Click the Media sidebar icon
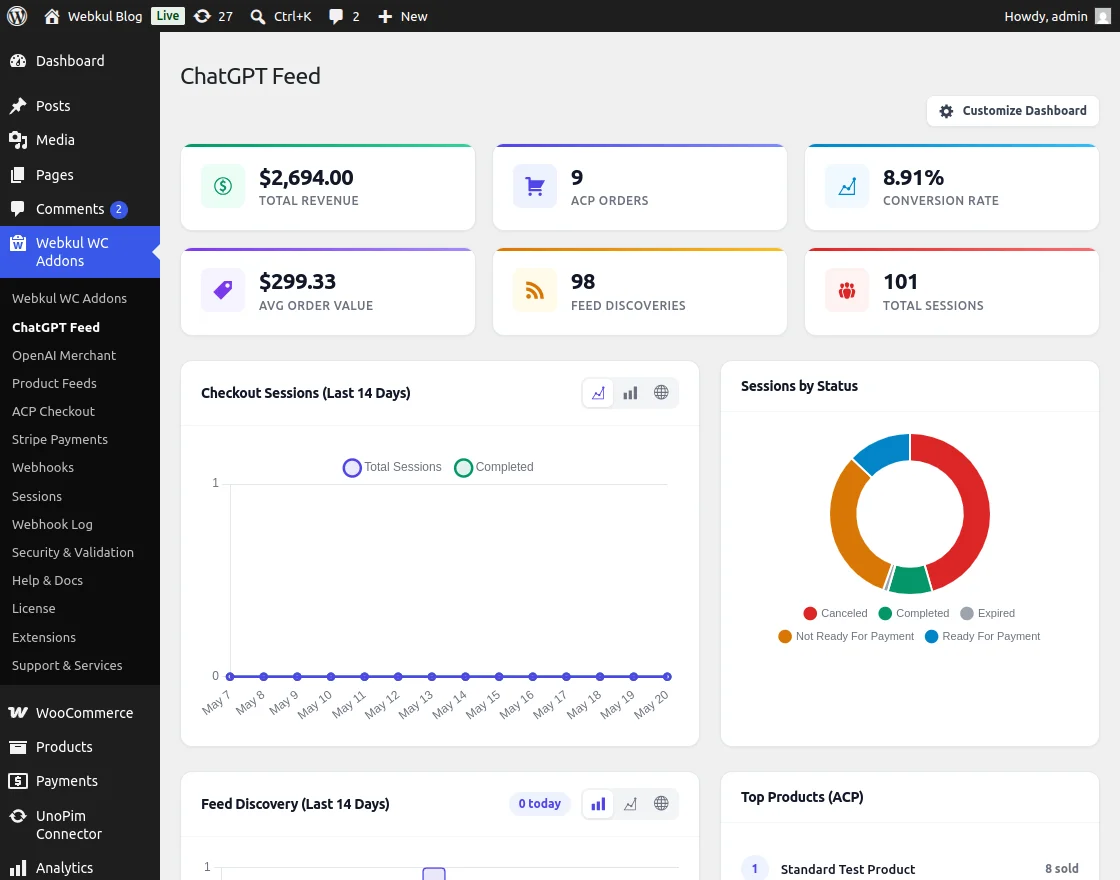 pos(18,140)
